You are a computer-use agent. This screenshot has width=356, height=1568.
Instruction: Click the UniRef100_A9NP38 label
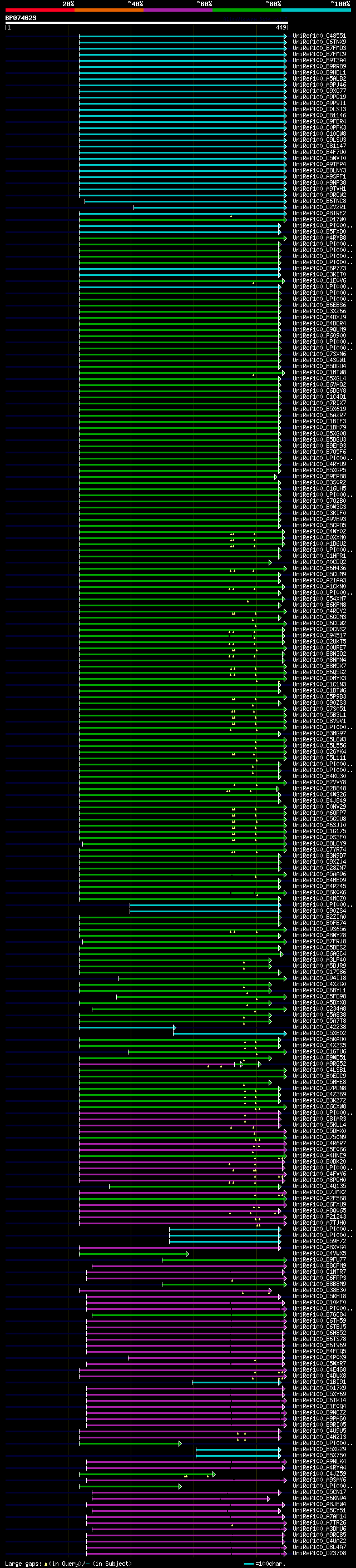coord(319,182)
